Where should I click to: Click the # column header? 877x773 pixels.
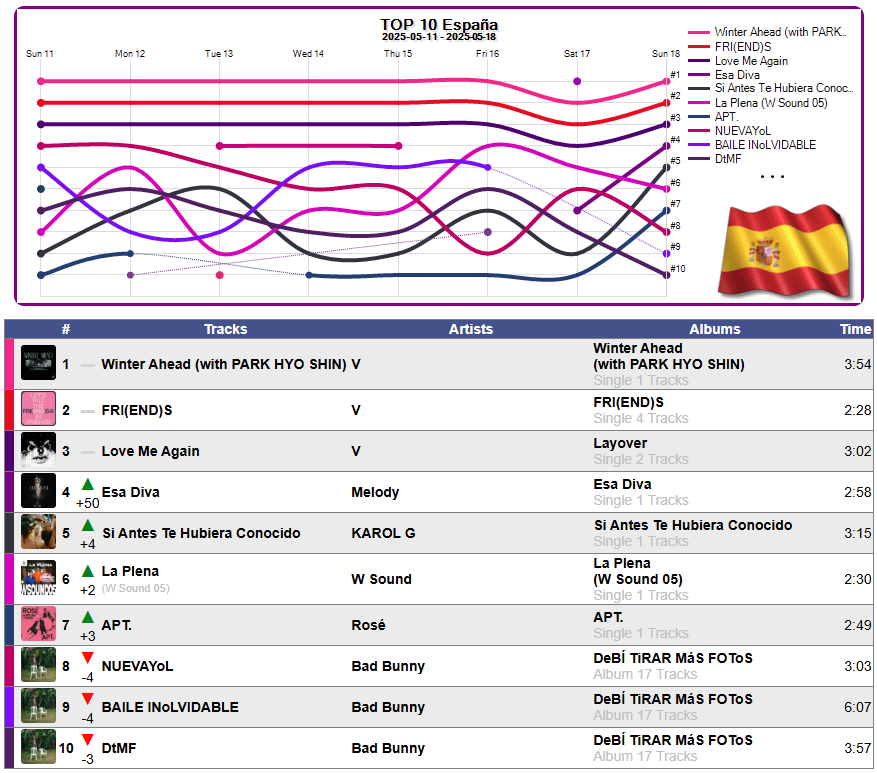[x=66, y=329]
